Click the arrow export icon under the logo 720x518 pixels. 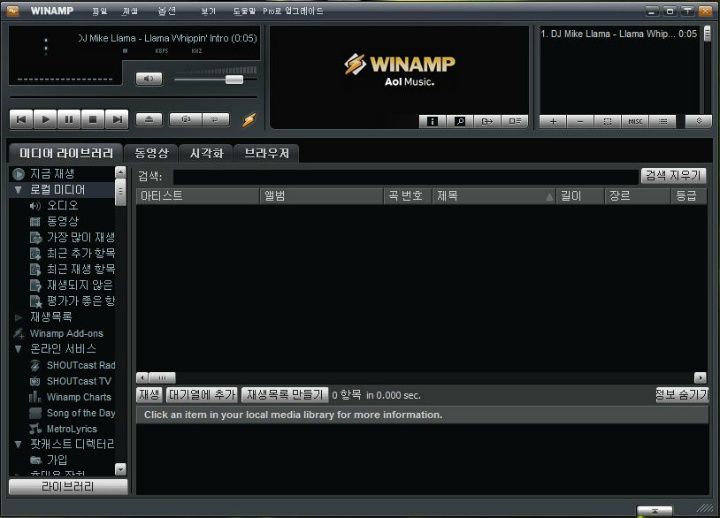pos(487,121)
